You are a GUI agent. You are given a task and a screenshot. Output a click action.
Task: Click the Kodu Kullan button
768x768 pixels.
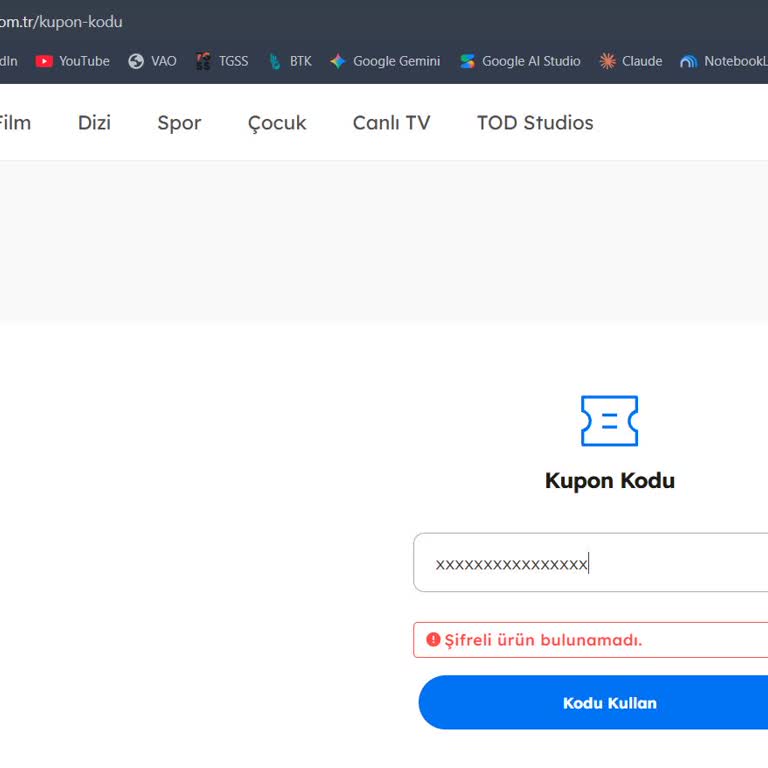[593, 702]
